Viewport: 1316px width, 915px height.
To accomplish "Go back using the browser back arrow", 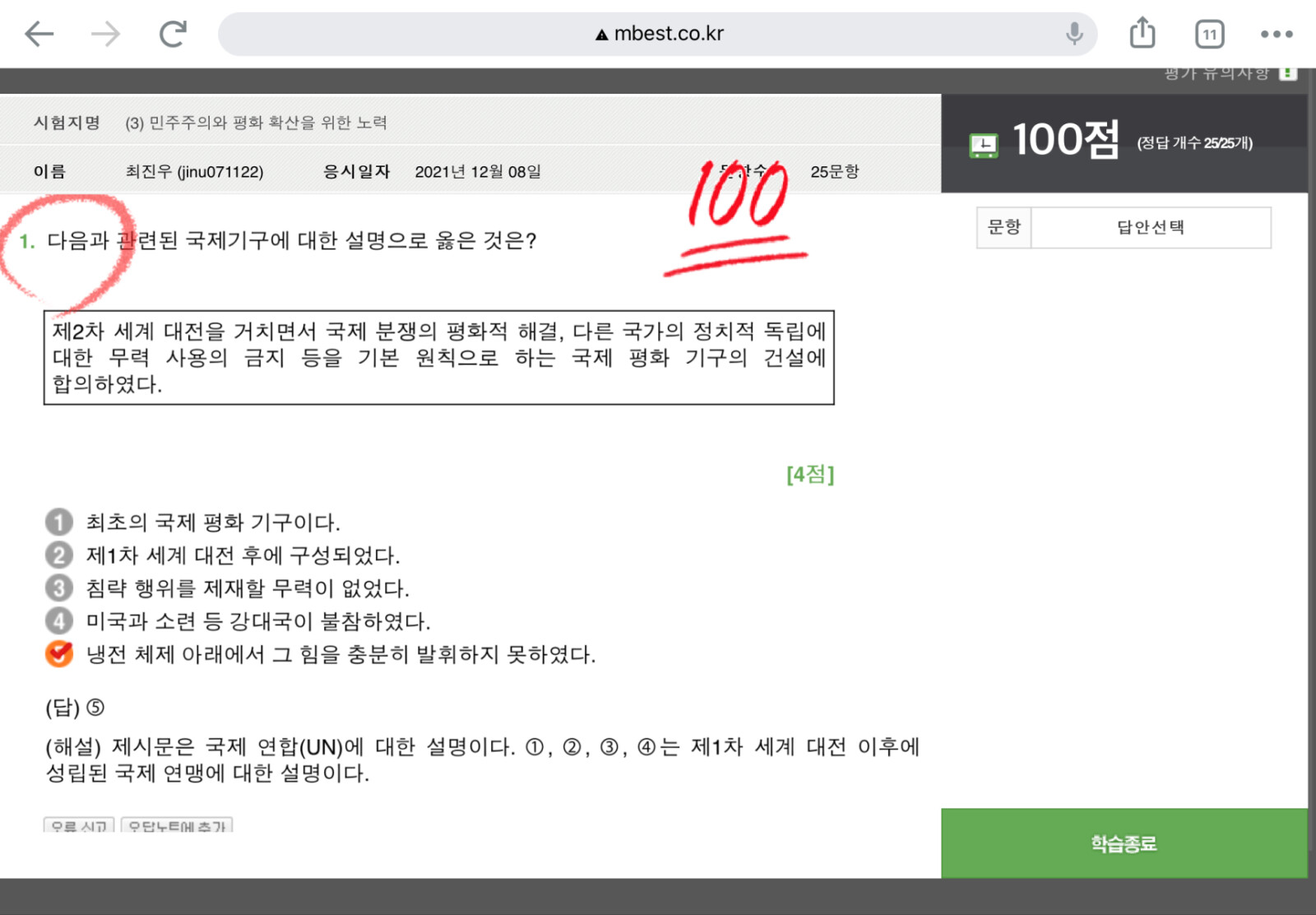I will pos(39,34).
